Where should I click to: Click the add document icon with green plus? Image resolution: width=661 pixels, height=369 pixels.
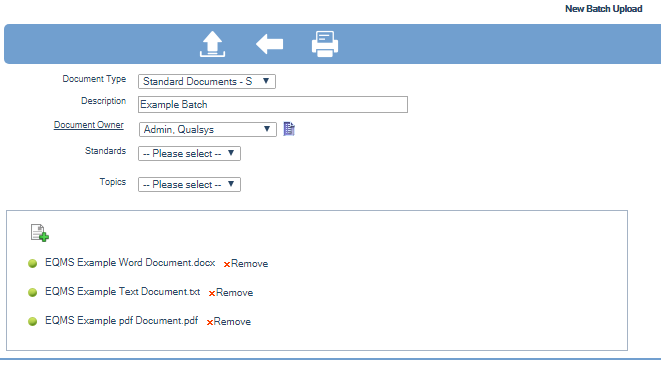40,233
